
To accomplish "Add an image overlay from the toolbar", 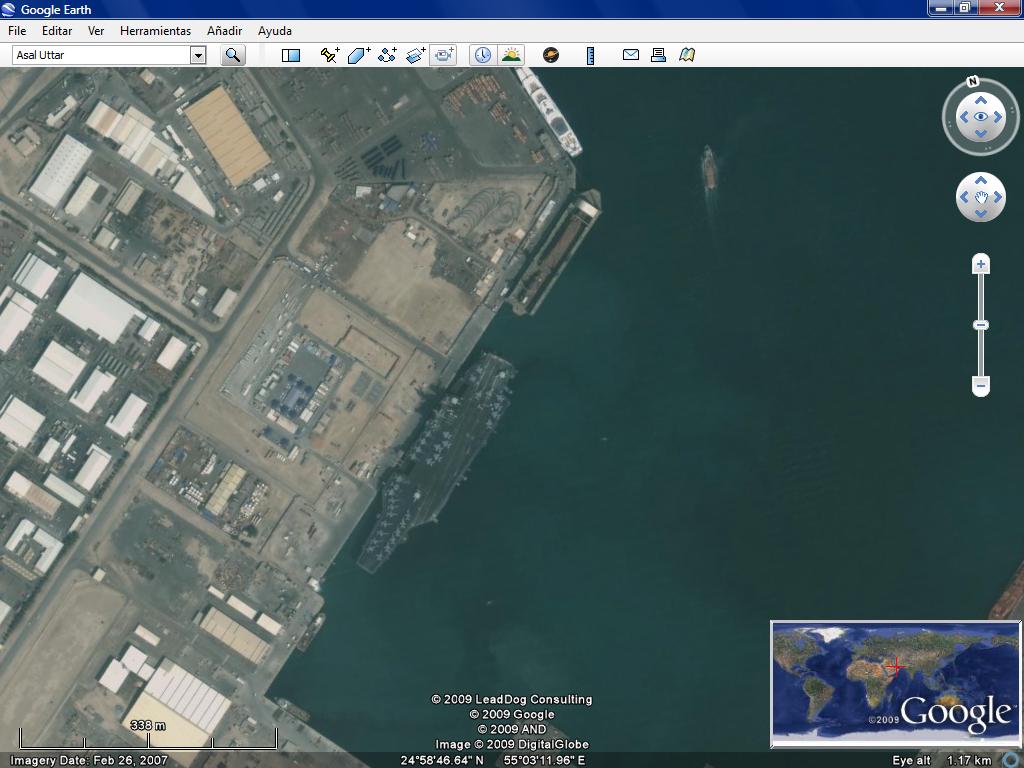I will (x=416, y=55).
